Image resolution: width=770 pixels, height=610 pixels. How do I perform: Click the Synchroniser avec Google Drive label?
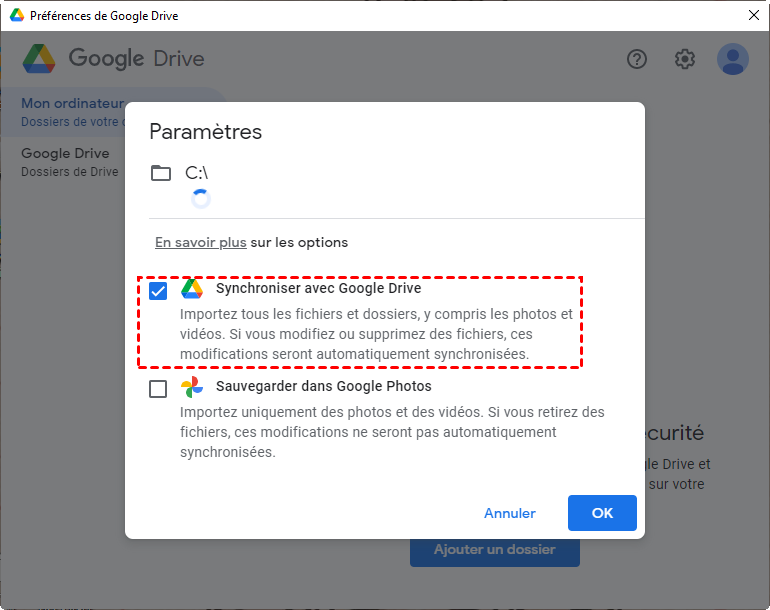(319, 288)
